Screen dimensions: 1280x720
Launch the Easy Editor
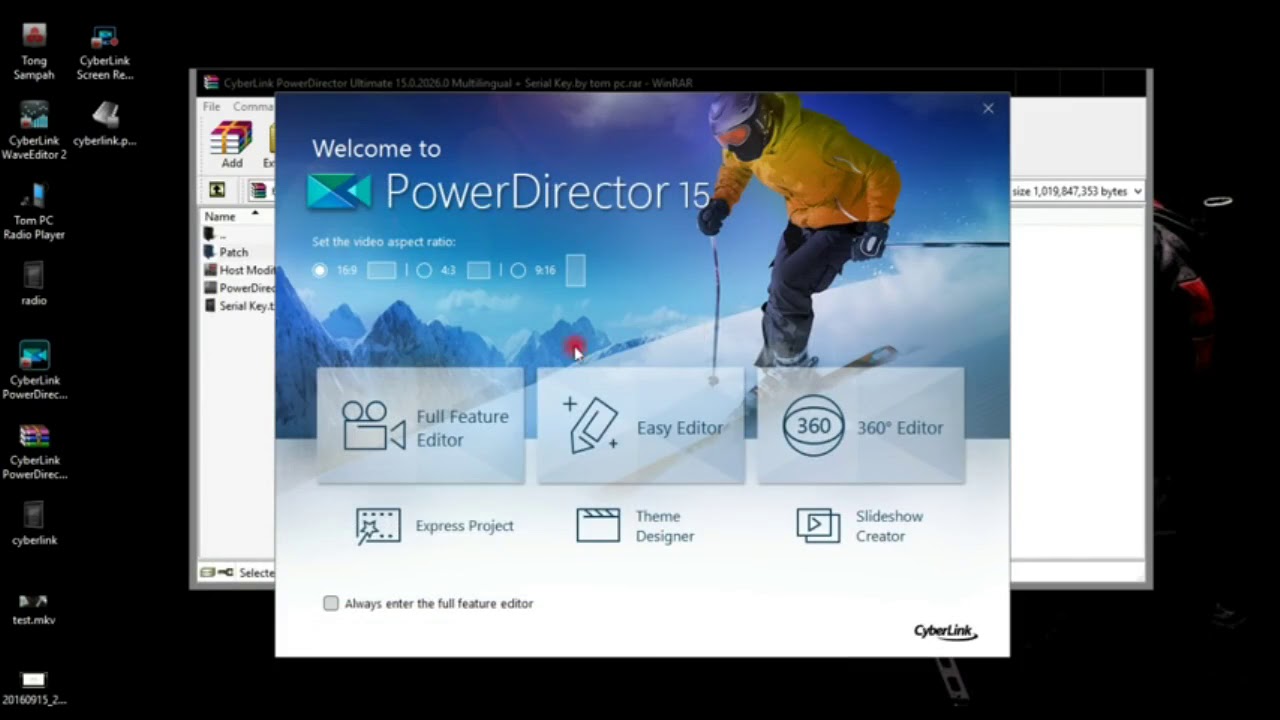(641, 426)
